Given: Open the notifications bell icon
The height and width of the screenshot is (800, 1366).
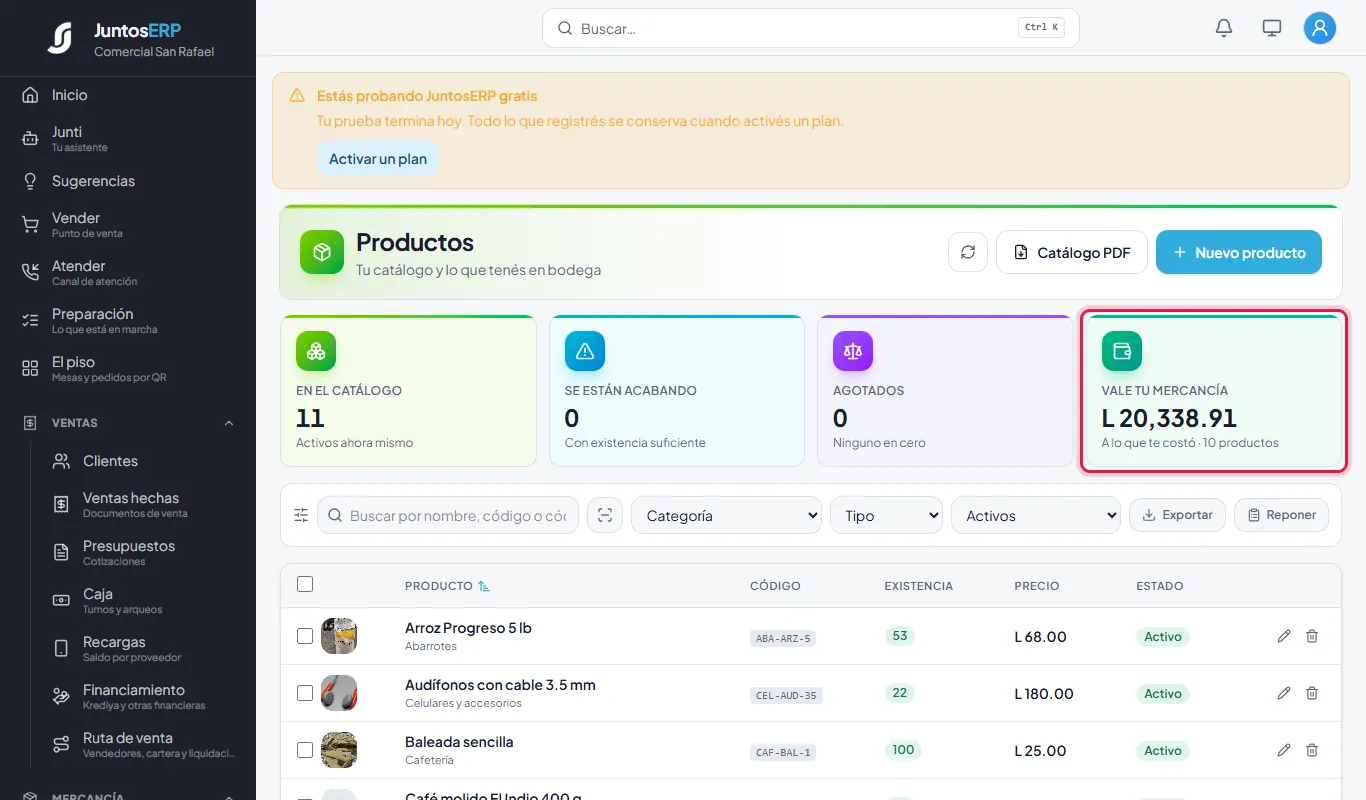Looking at the screenshot, I should [x=1224, y=28].
